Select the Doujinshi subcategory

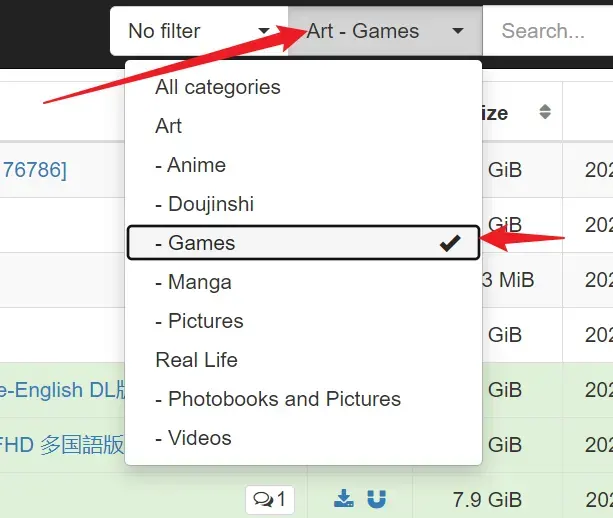pyautogui.click(x=303, y=204)
